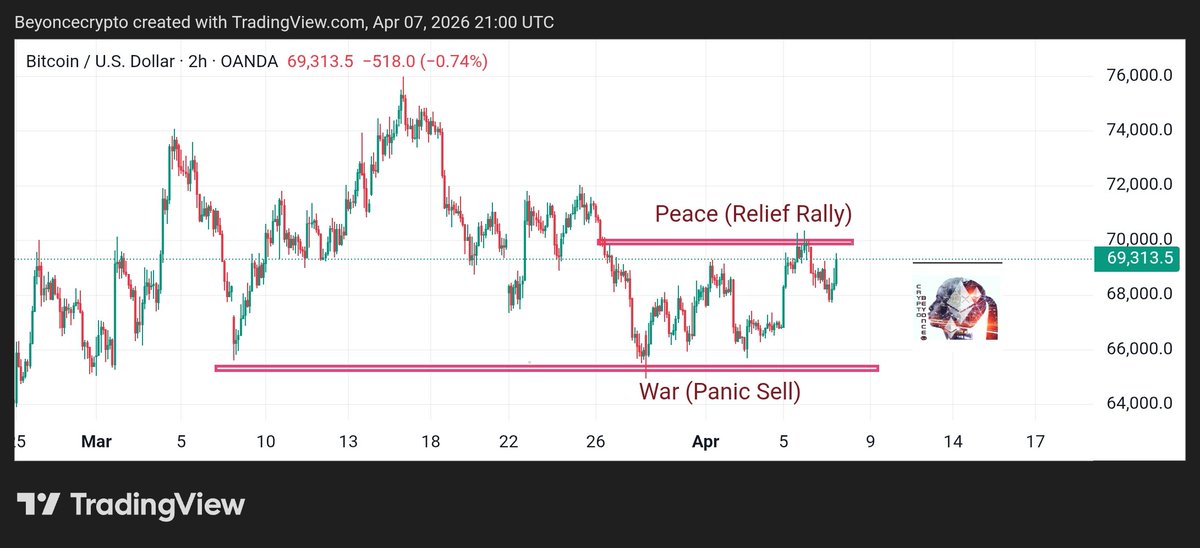This screenshot has width=1200, height=548.
Task: Click the crypto watermark image thumbnail
Action: coord(958,311)
